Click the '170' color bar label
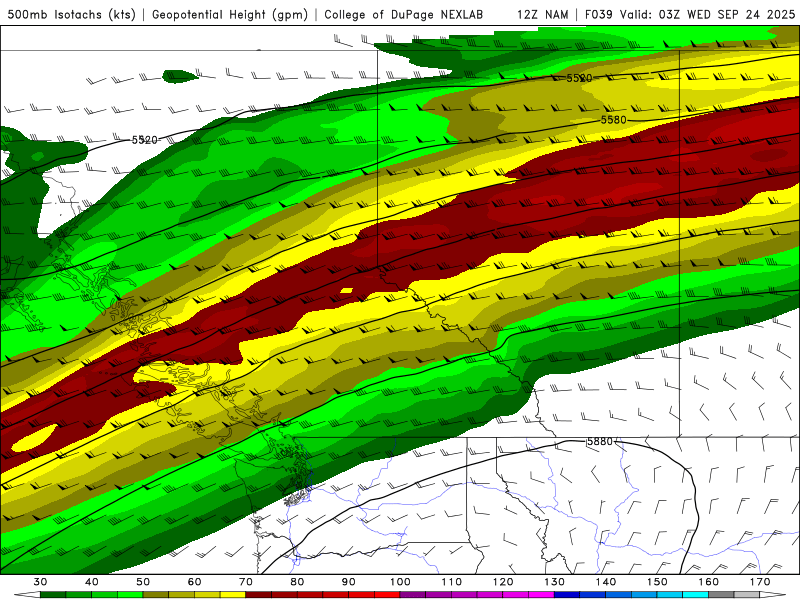Viewport: 800px width, 600px height. (760, 582)
